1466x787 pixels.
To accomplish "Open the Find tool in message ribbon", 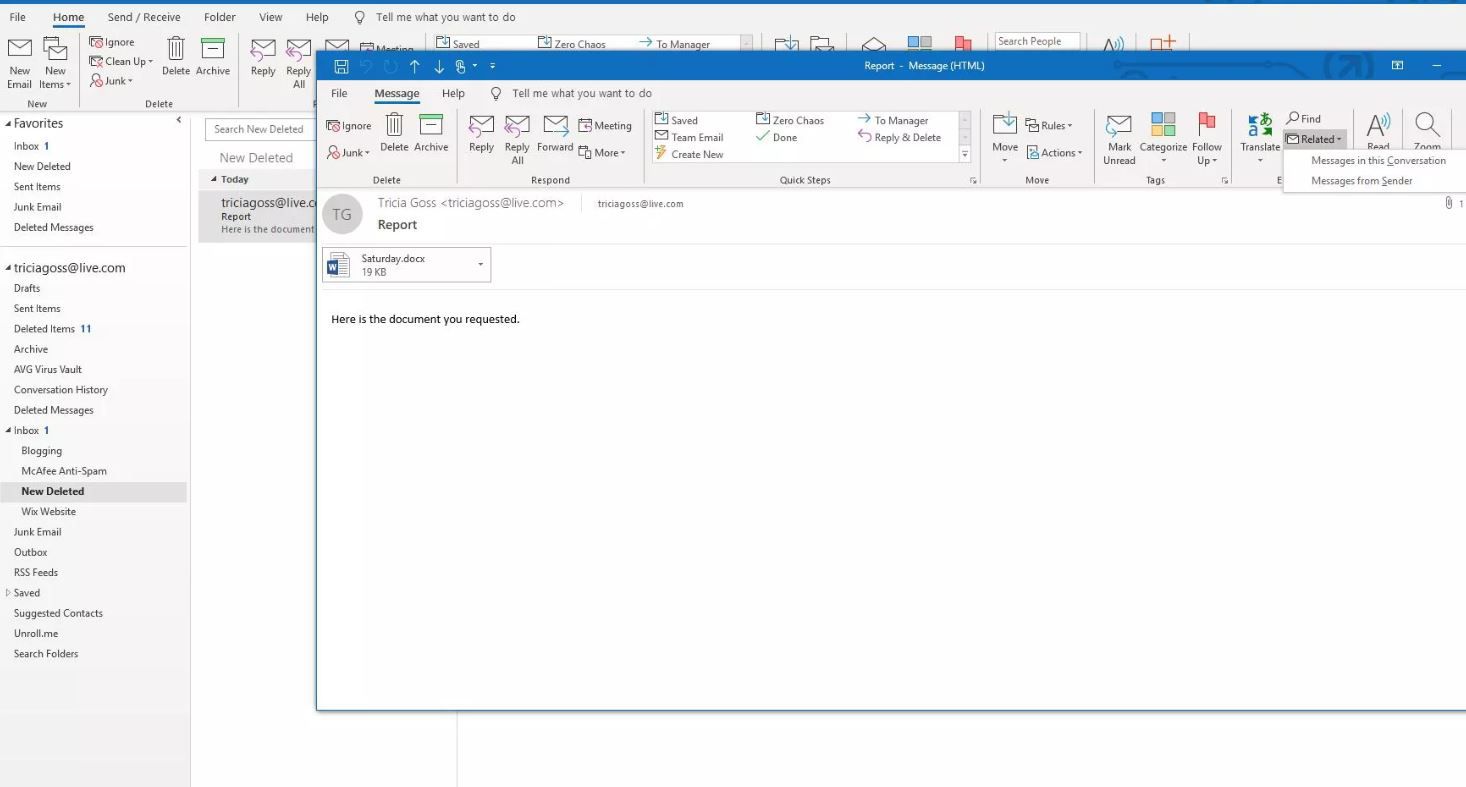I will point(1303,119).
